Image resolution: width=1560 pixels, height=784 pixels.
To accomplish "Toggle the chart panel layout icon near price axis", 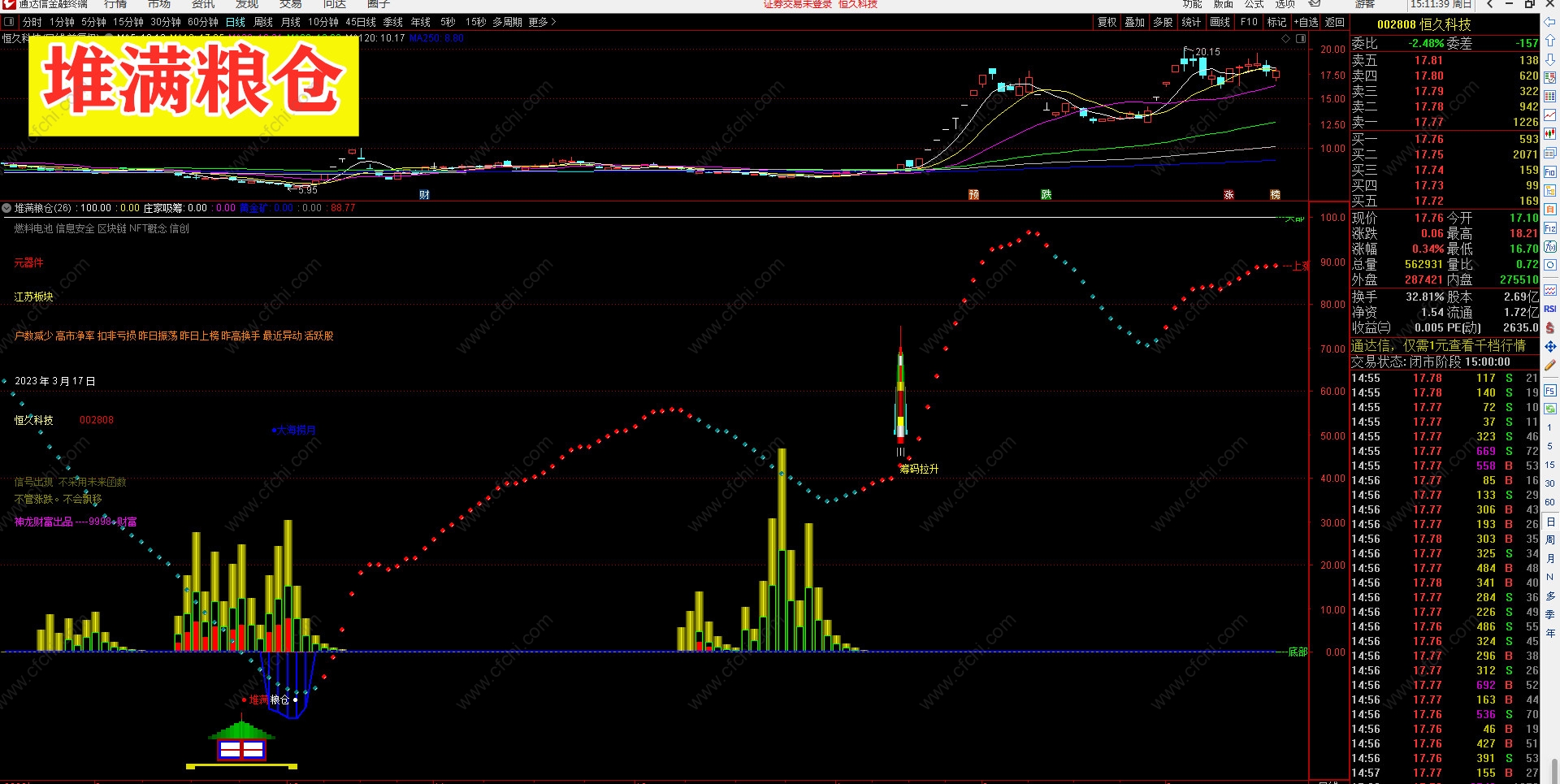I will coord(1301,38).
